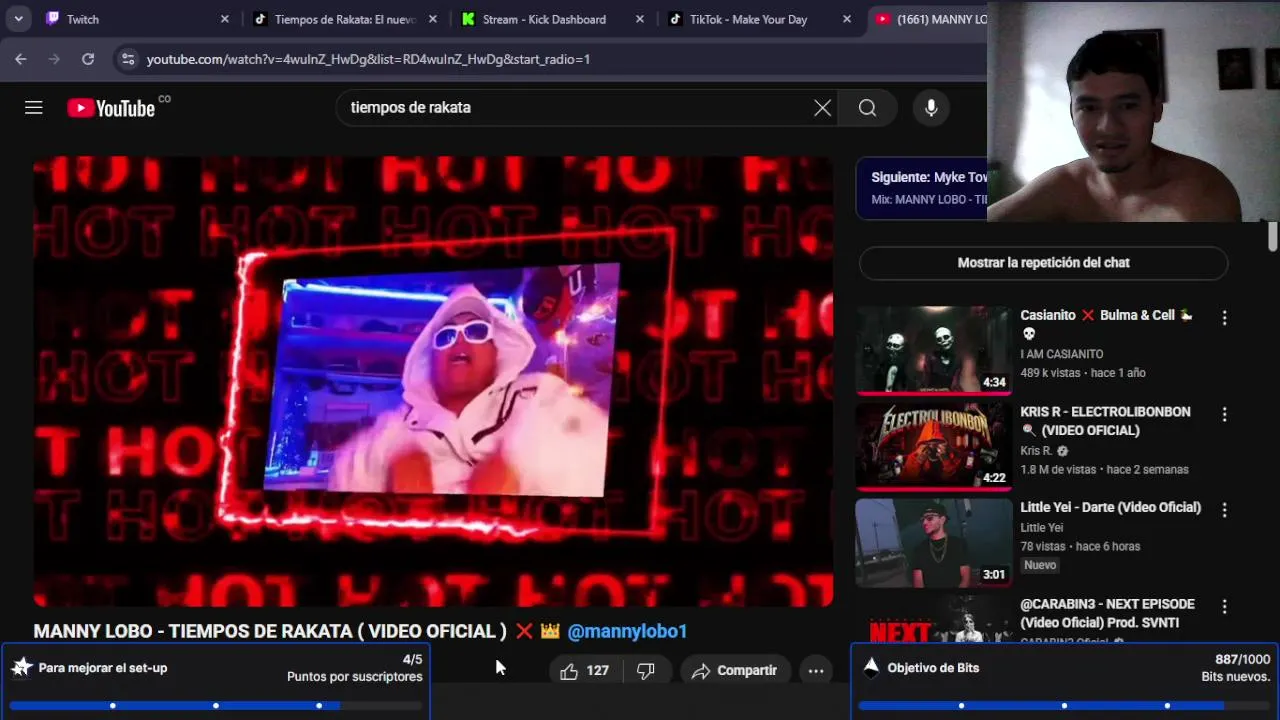Close the Tiempos de Rakata tab
Viewport: 1280px width, 720px height.
(x=432, y=19)
